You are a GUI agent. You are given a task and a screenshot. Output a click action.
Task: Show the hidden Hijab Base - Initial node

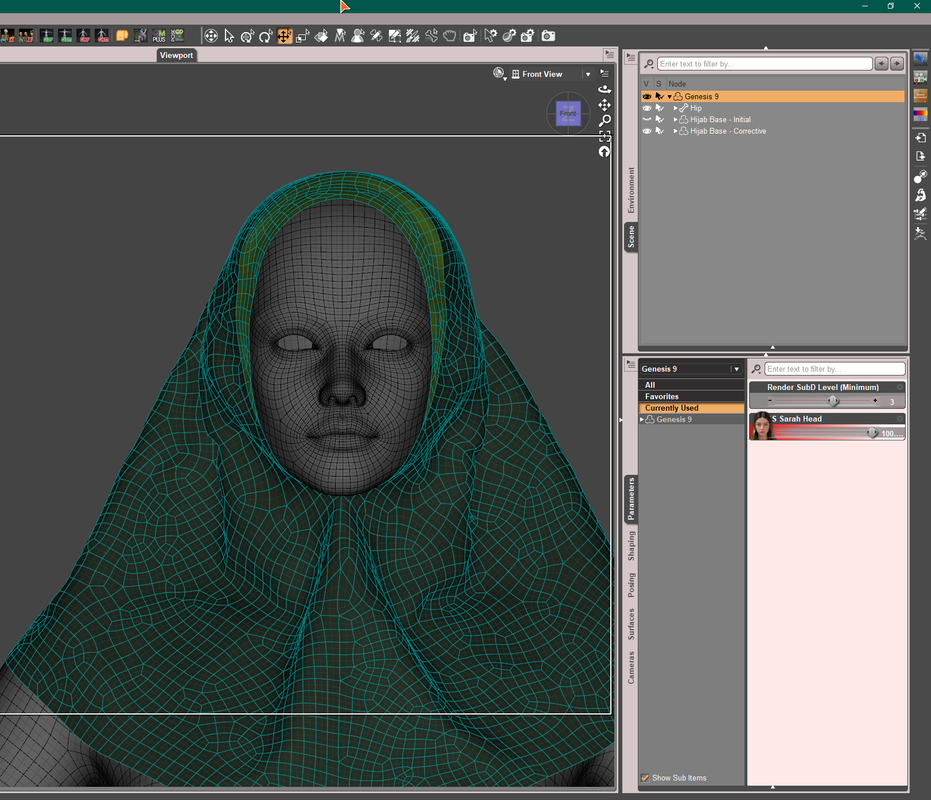647,120
